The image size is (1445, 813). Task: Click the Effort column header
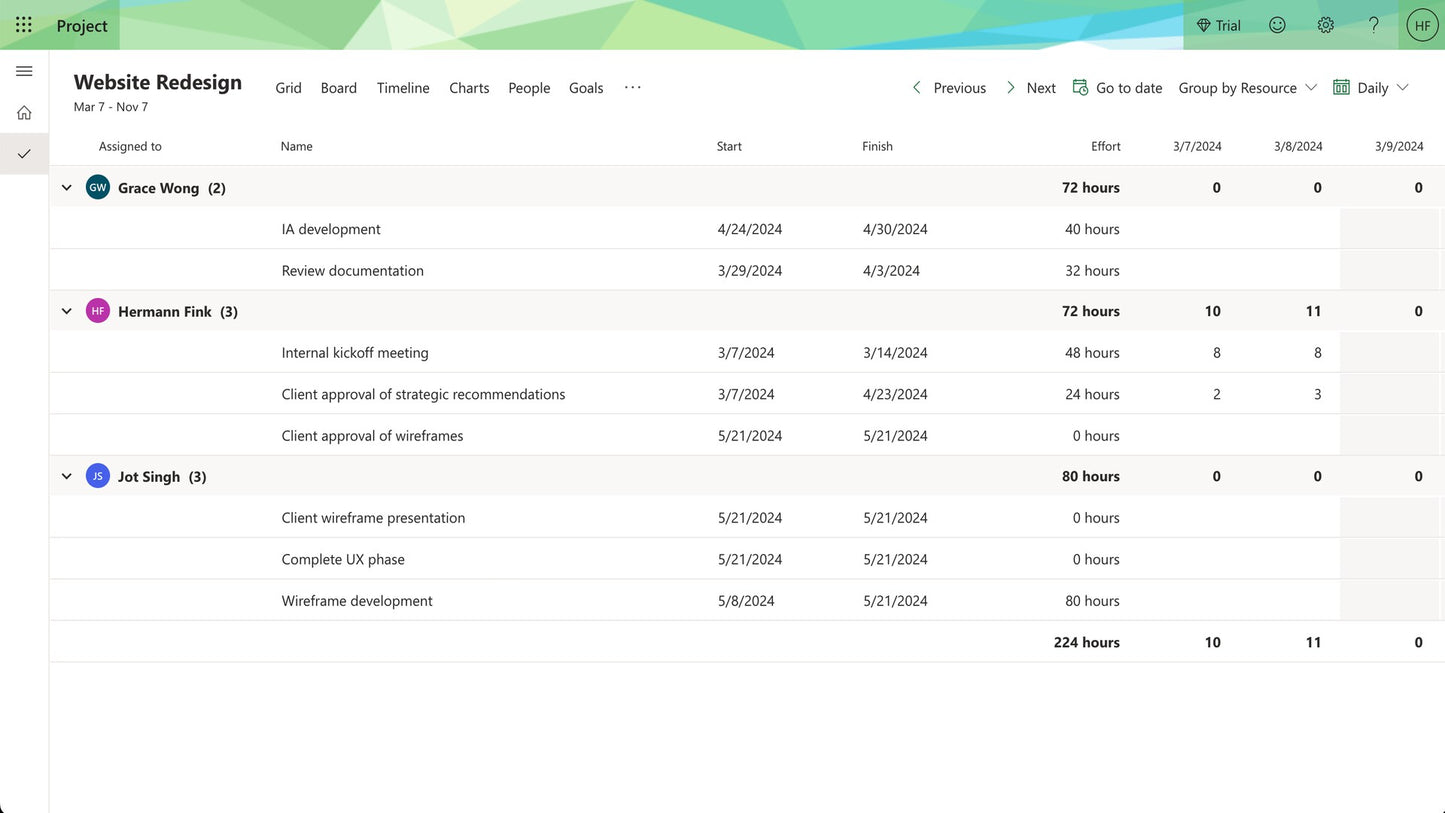coord(1105,146)
